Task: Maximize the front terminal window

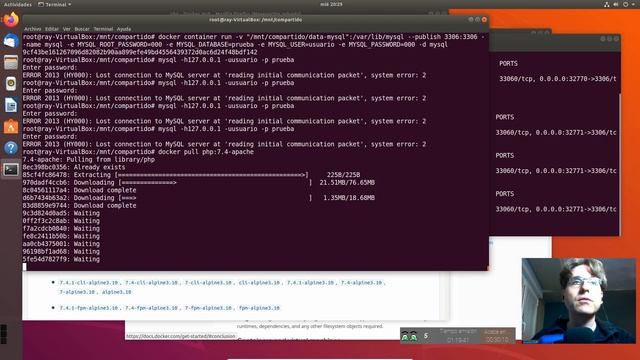Action: (478, 20)
